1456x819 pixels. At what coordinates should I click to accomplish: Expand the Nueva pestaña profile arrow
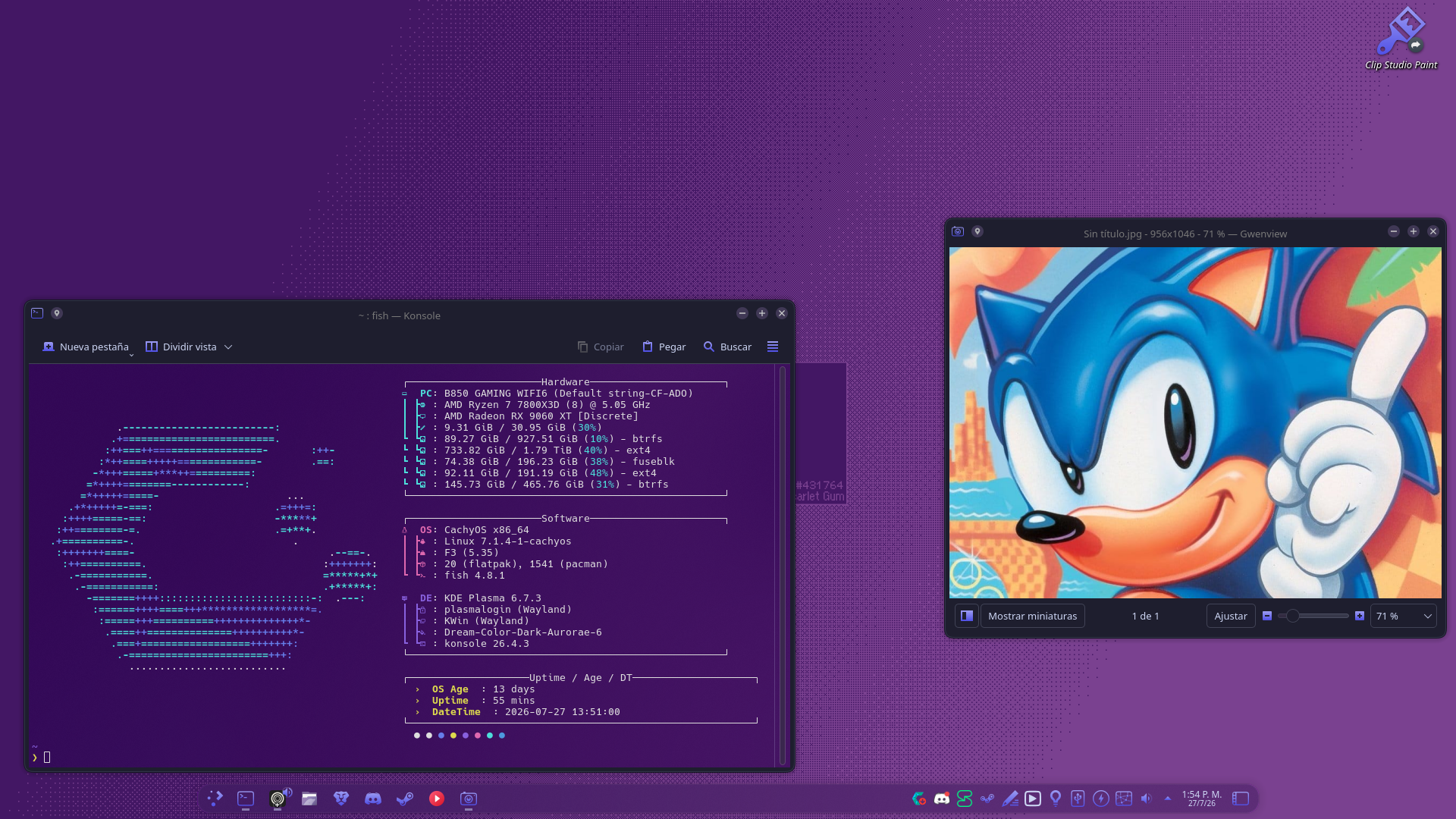tap(132, 353)
